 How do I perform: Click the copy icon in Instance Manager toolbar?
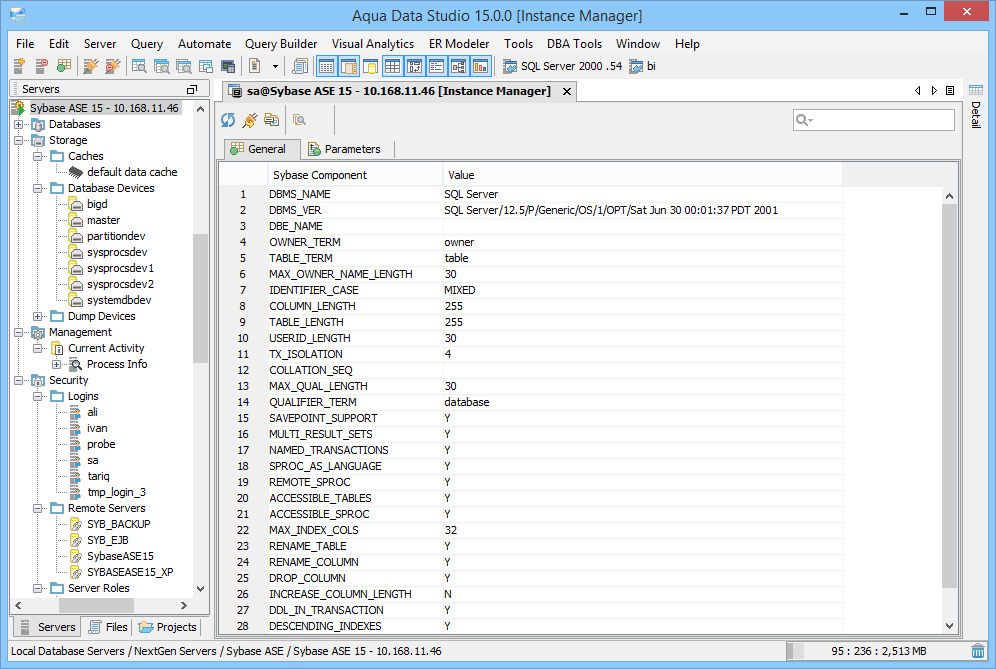pyautogui.click(x=271, y=119)
